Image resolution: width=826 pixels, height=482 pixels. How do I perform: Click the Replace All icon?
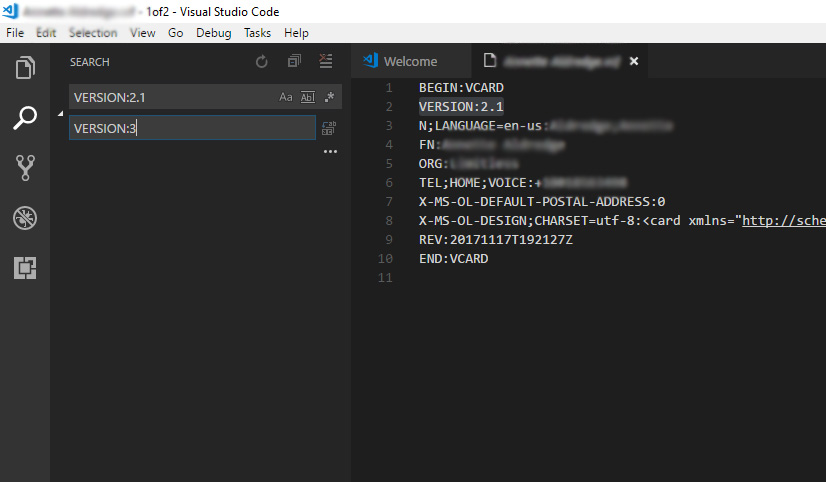(328, 128)
